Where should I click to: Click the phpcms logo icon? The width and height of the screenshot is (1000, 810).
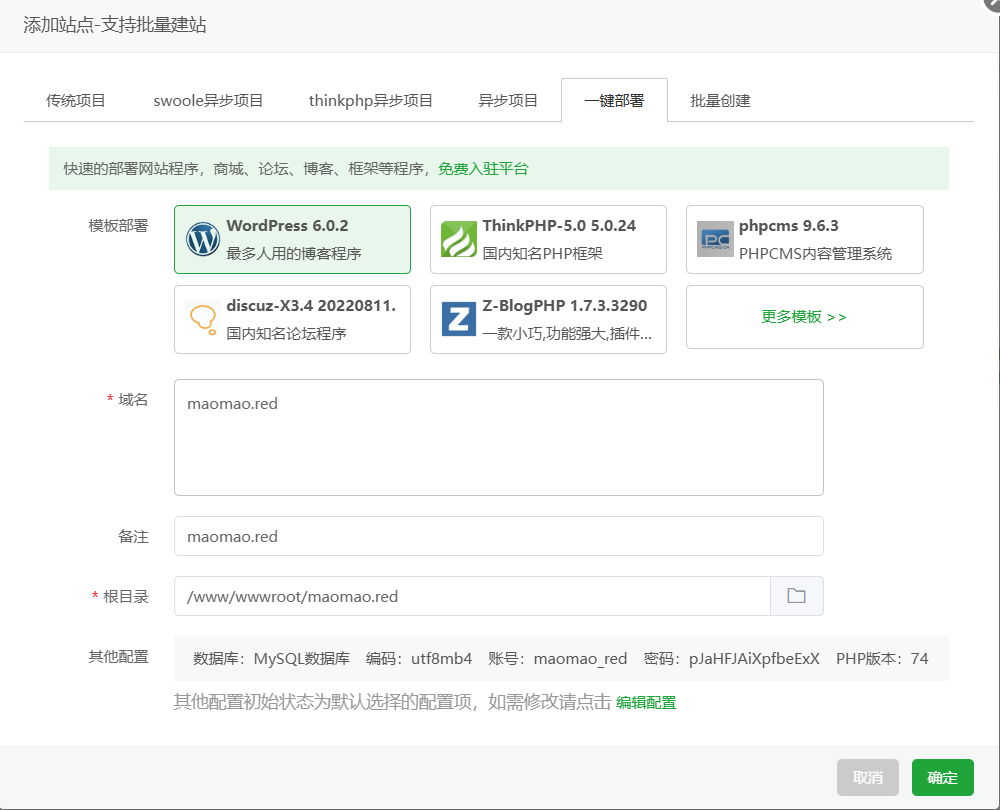[715, 239]
